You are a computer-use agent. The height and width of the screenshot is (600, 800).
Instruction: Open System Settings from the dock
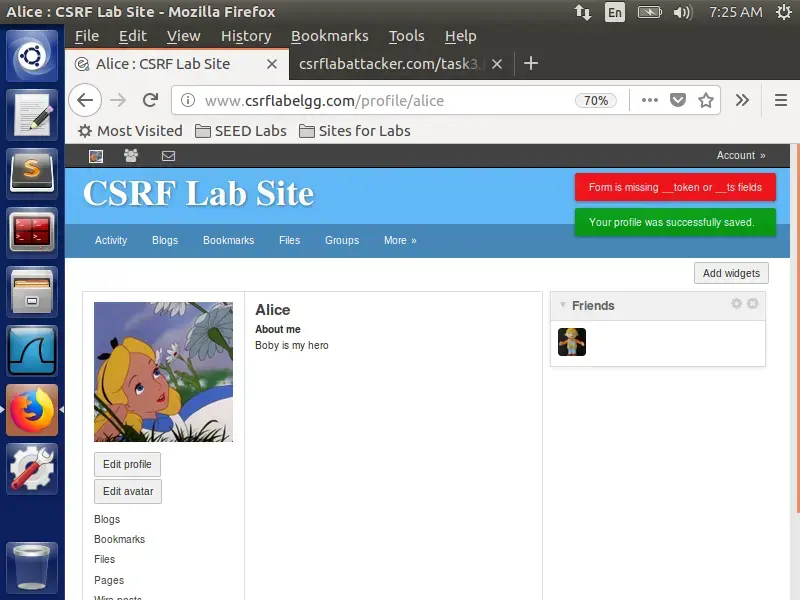tap(32, 469)
